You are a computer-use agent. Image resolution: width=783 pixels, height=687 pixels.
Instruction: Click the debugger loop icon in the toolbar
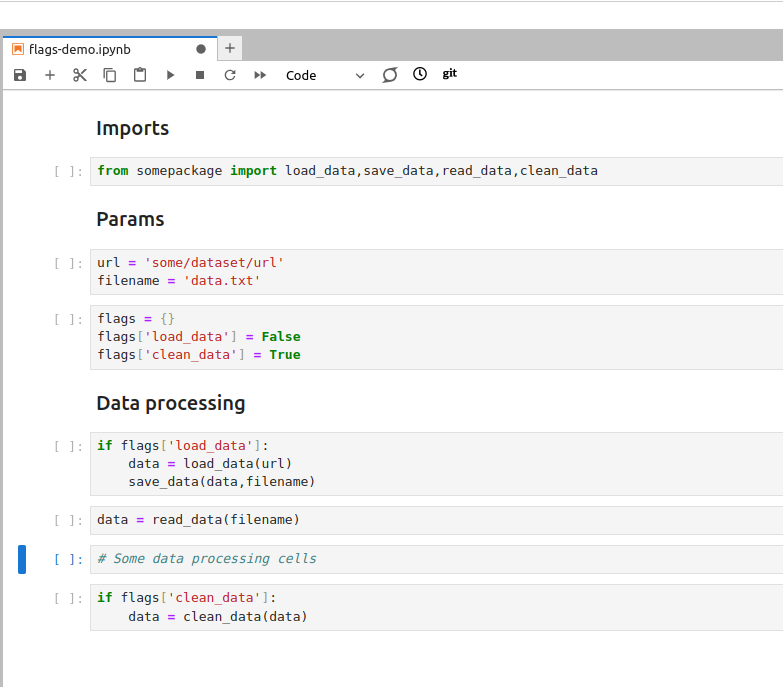point(390,75)
